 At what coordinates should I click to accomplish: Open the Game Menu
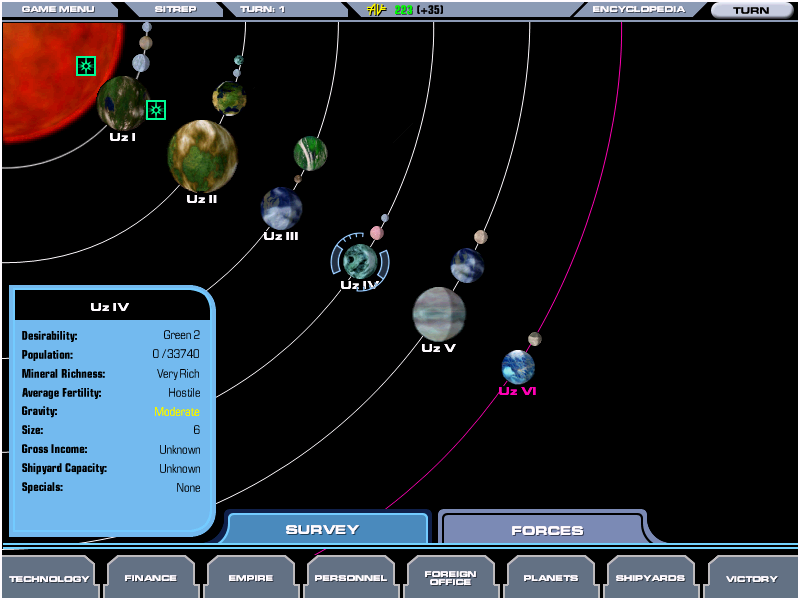[x=57, y=10]
